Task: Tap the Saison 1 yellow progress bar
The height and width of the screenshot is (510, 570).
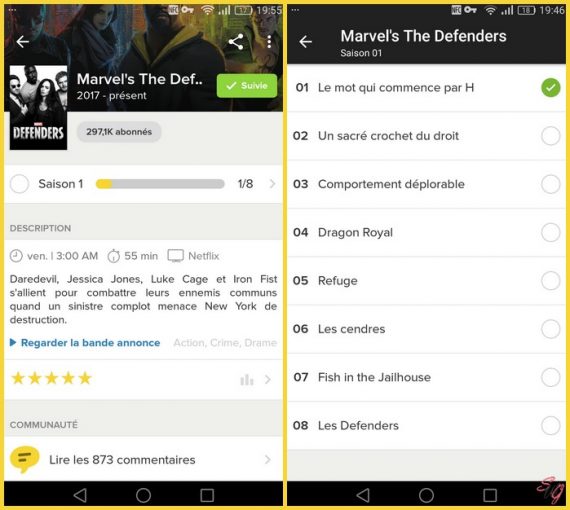Action: coord(160,184)
